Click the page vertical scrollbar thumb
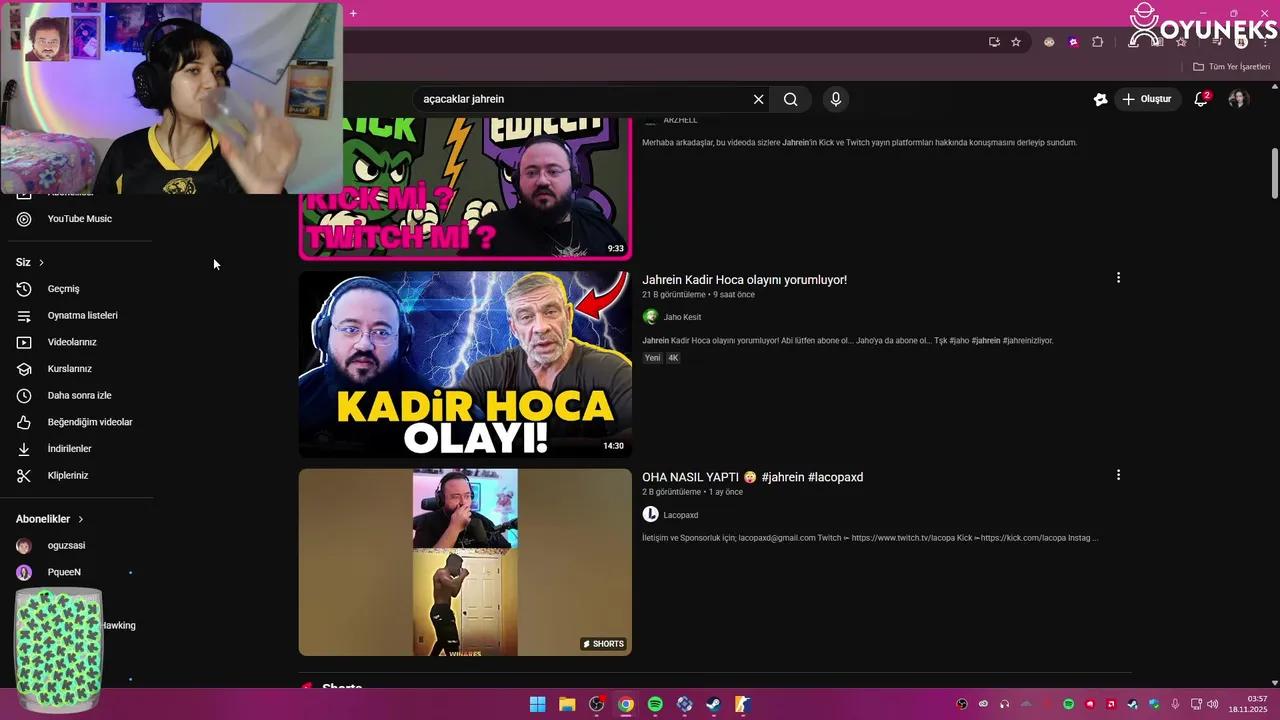Screen dimensions: 1280x720 (1274, 173)
